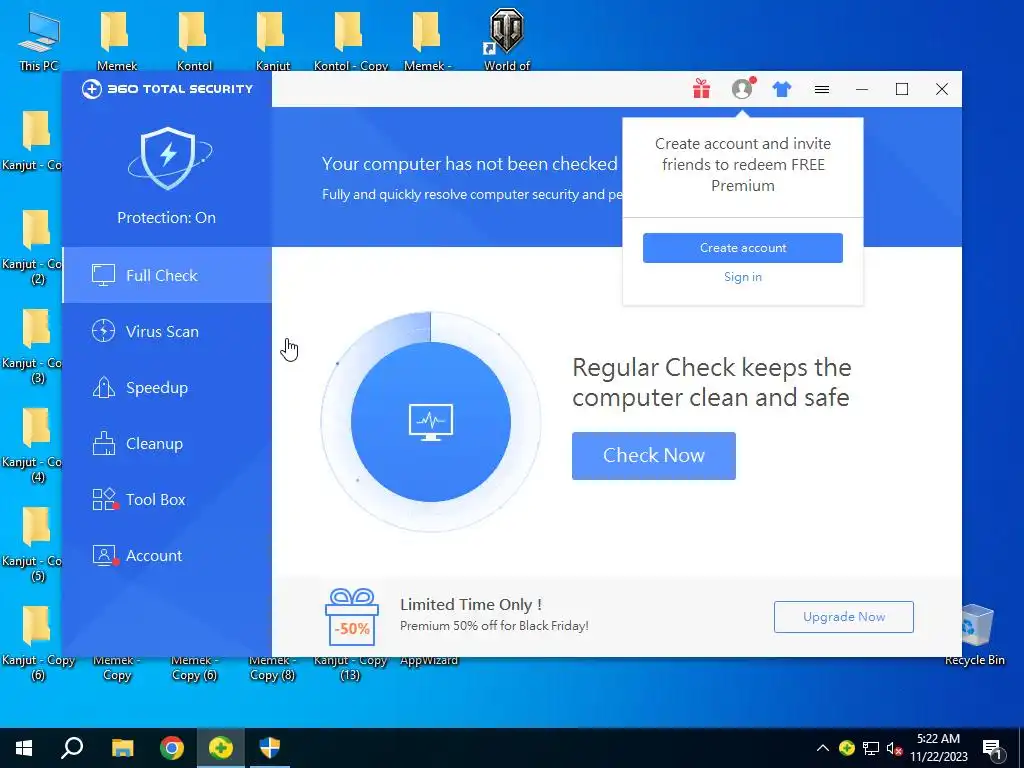Select the World of Tanks shortcut
1024x768 pixels.
coord(507,39)
